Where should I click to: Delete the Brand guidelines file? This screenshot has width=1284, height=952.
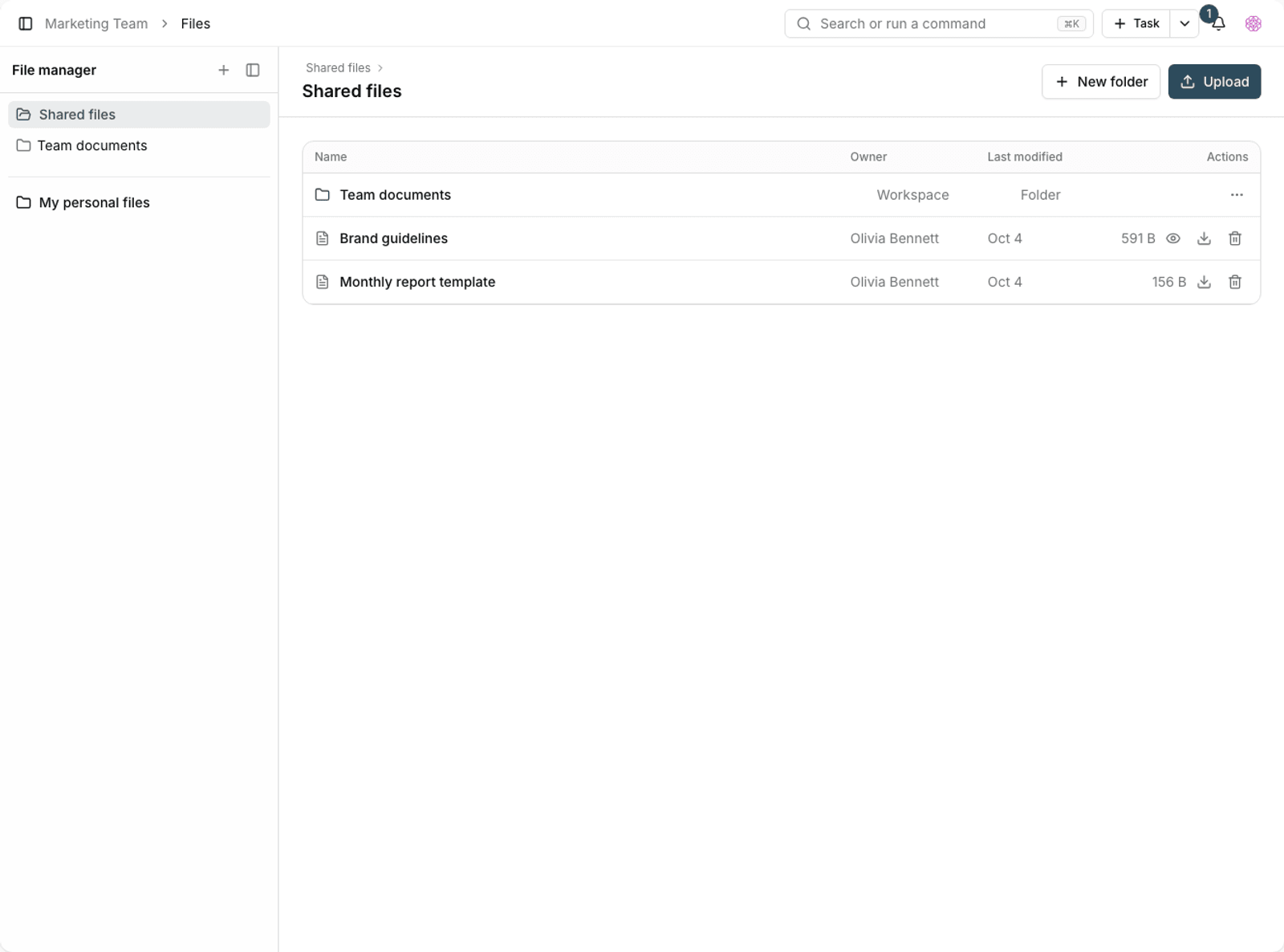(x=1235, y=238)
